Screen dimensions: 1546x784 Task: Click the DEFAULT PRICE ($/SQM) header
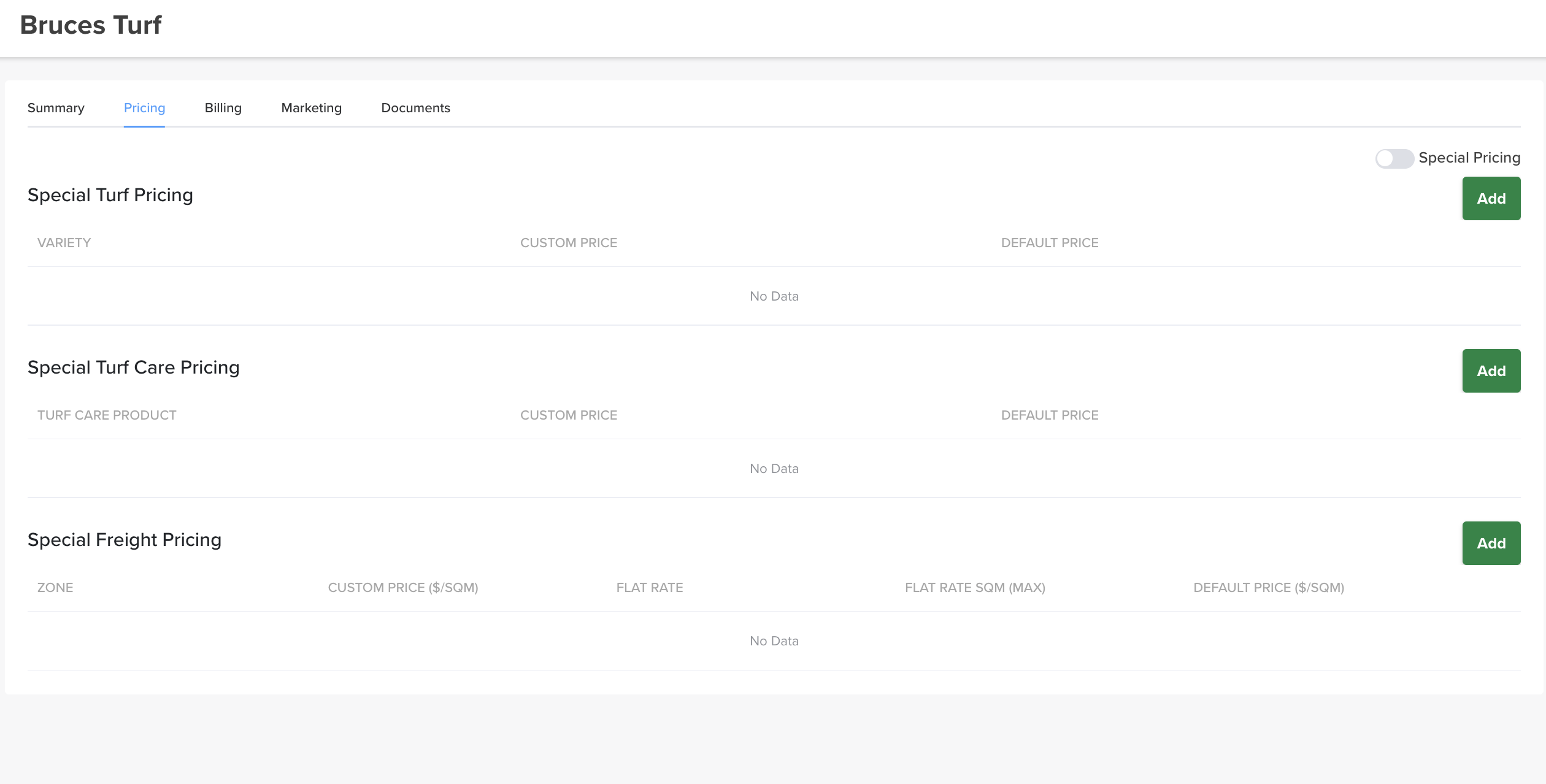[1269, 588]
